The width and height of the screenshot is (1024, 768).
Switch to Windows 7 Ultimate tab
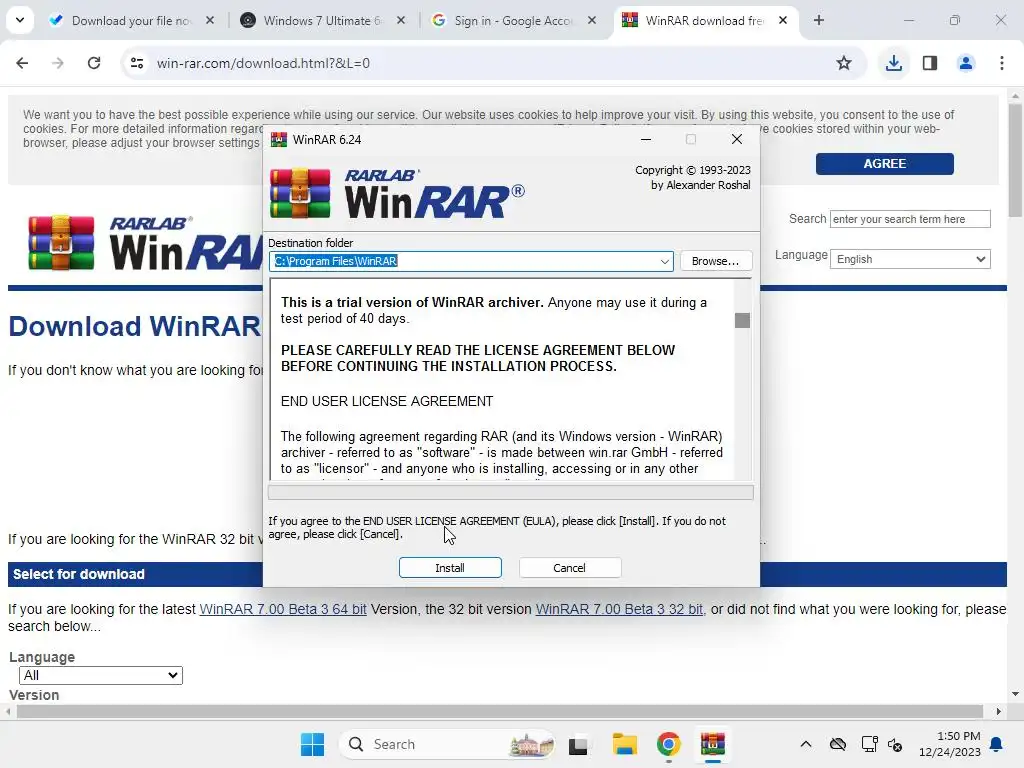(323, 20)
